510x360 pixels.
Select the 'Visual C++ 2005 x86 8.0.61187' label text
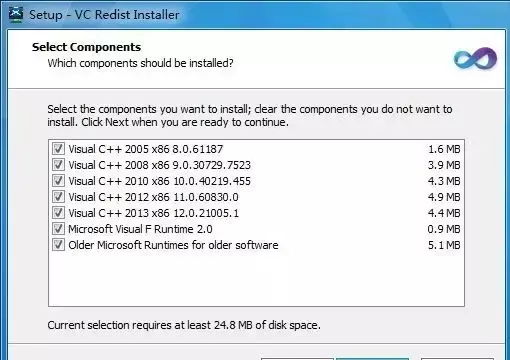tap(146, 149)
